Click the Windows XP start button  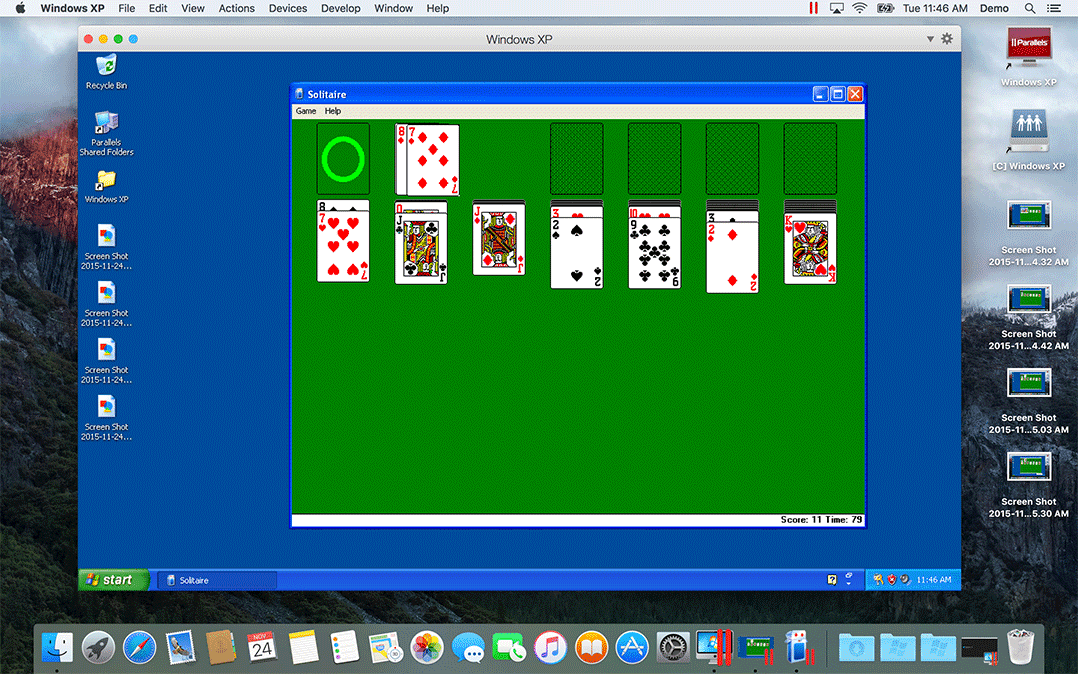coord(113,580)
